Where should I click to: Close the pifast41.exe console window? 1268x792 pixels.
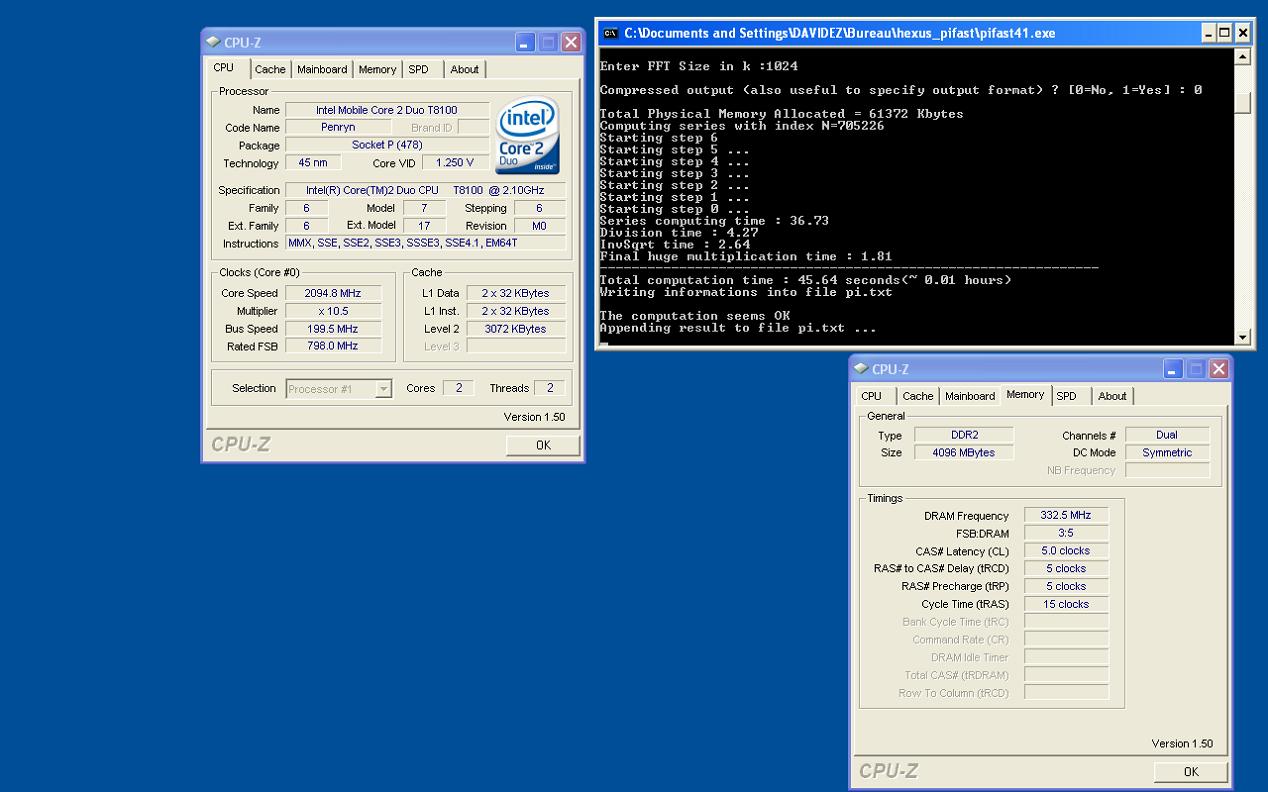[x=1243, y=33]
